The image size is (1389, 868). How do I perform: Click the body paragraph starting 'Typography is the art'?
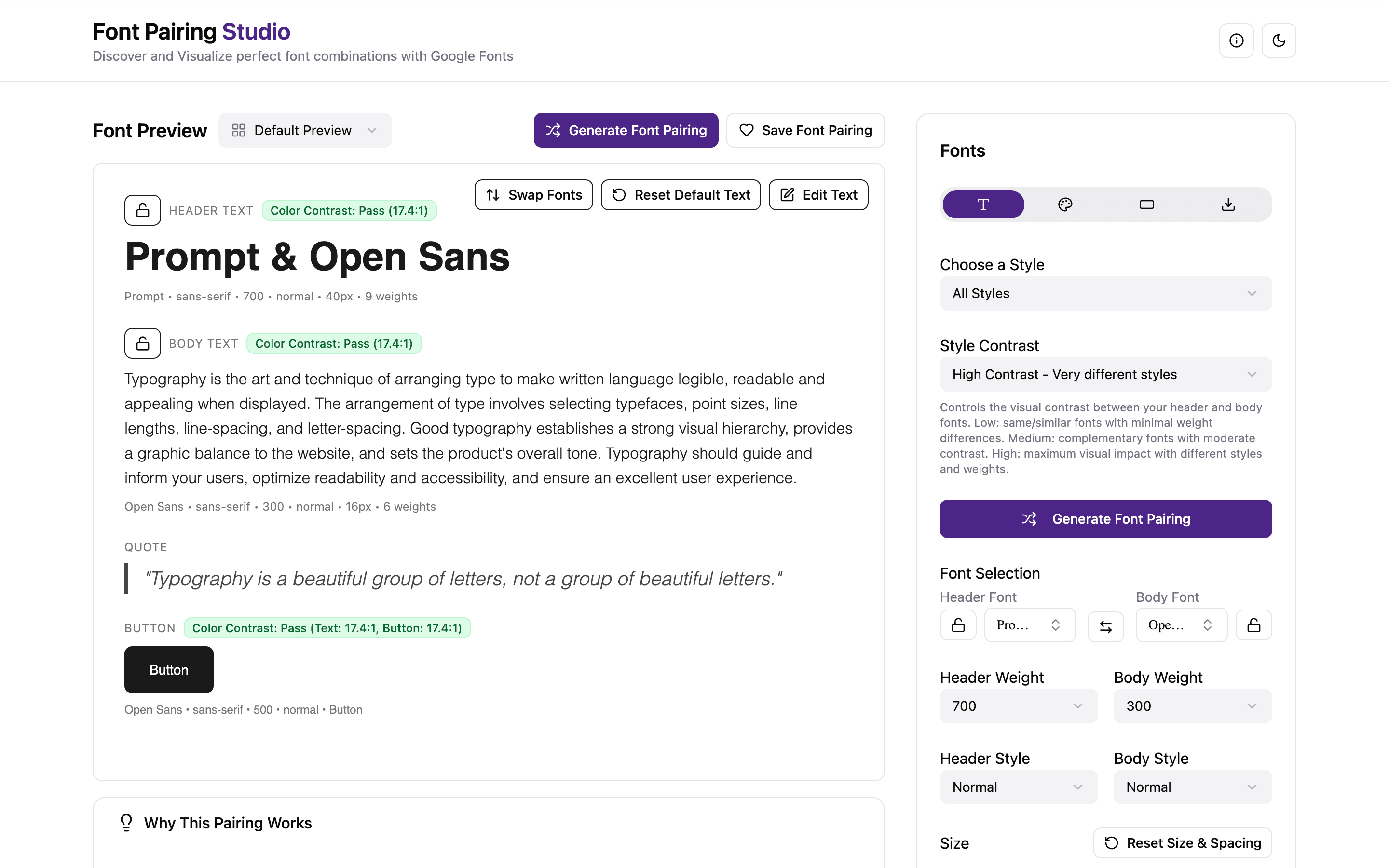point(489,428)
